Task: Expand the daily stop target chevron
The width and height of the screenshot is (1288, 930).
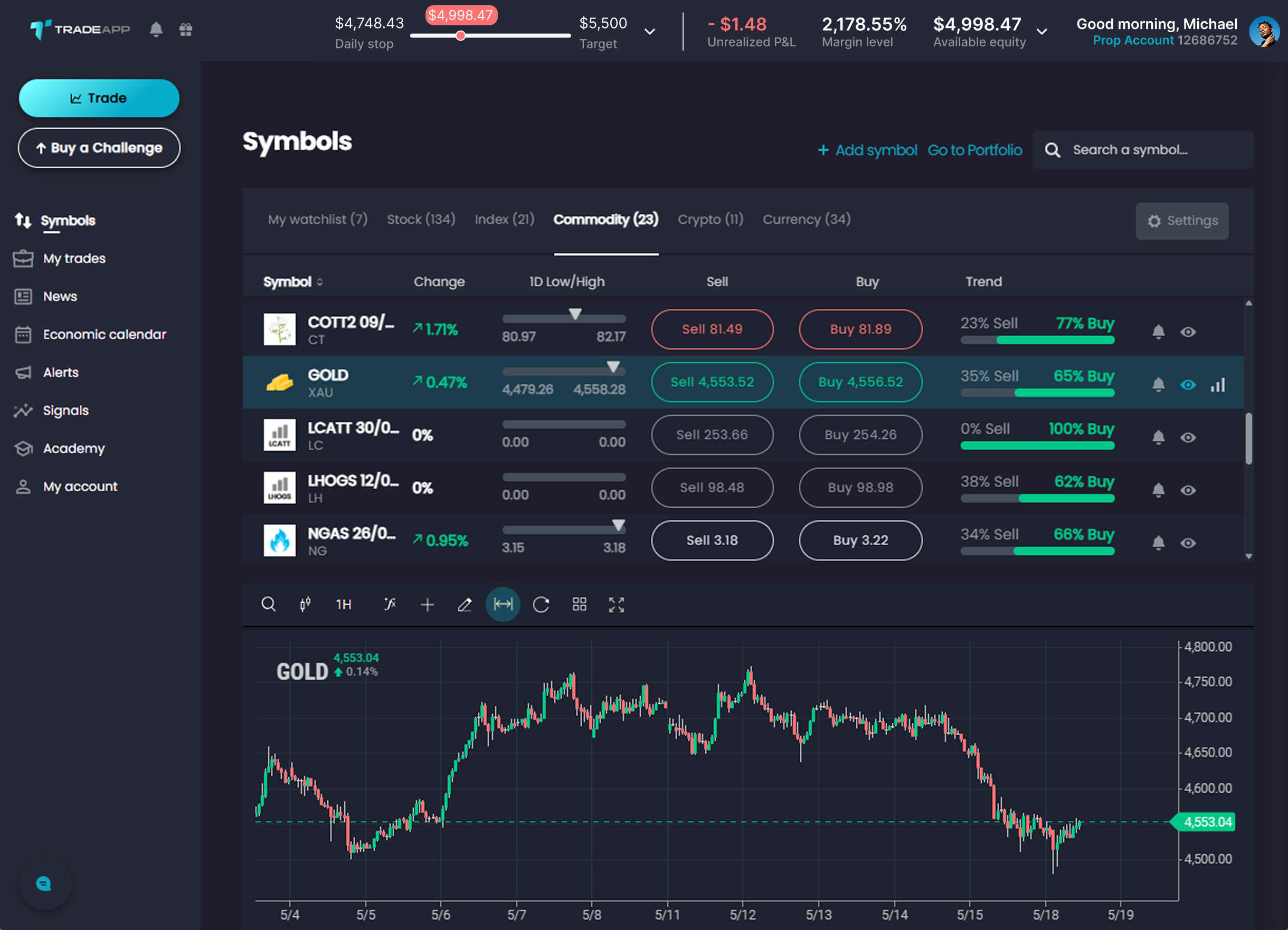Action: tap(650, 32)
